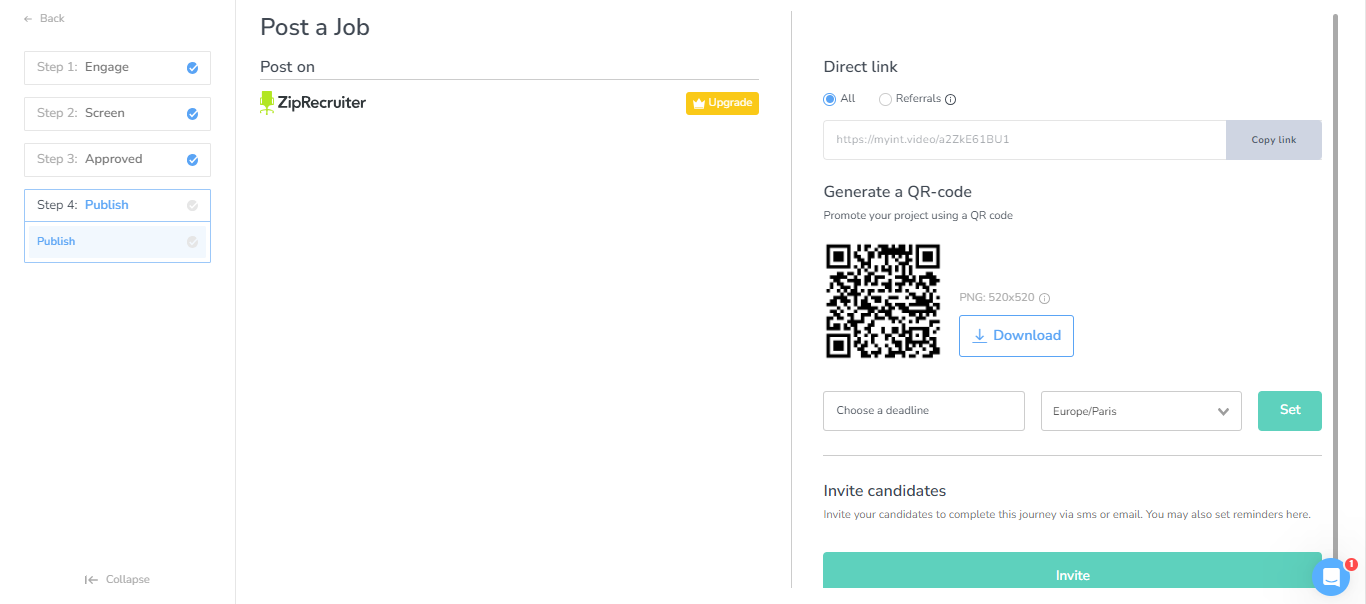Open the chat support bubble
1366x604 pixels.
[x=1331, y=576]
